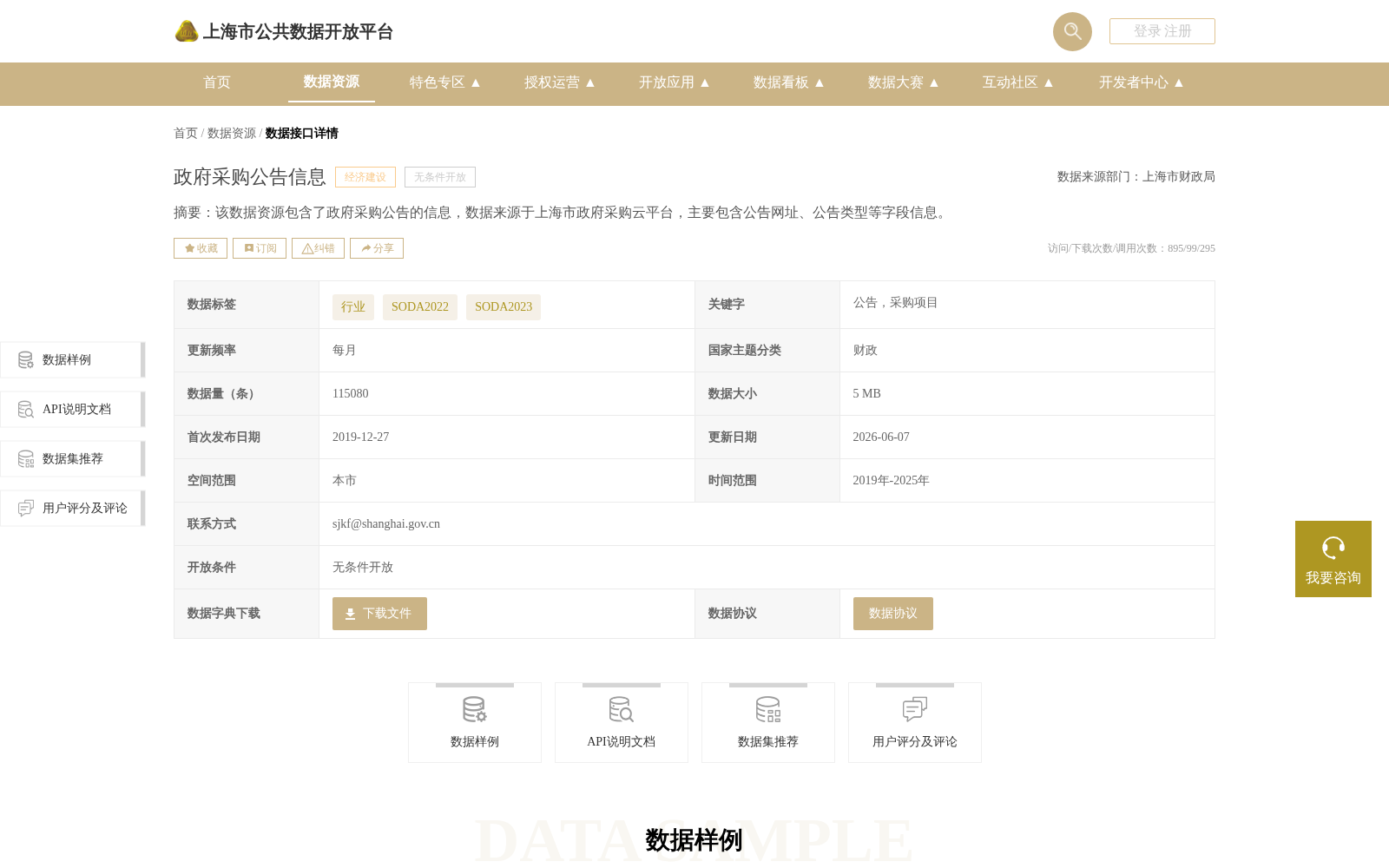The image size is (1389, 868).
Task: Open 用户评分及评论 in the left sidebar
Action: point(72,509)
